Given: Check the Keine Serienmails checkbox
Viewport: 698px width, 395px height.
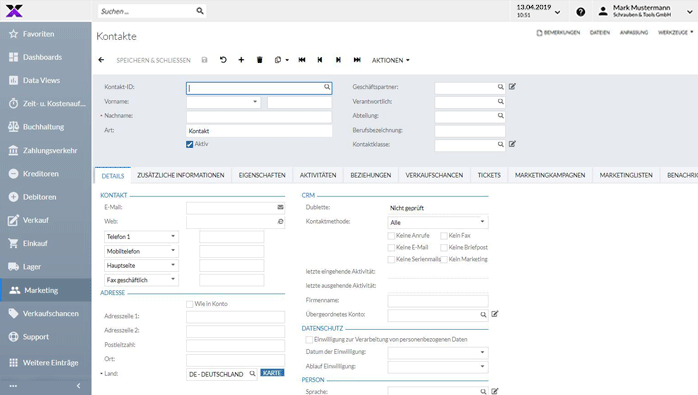Looking at the screenshot, I should coord(391,260).
